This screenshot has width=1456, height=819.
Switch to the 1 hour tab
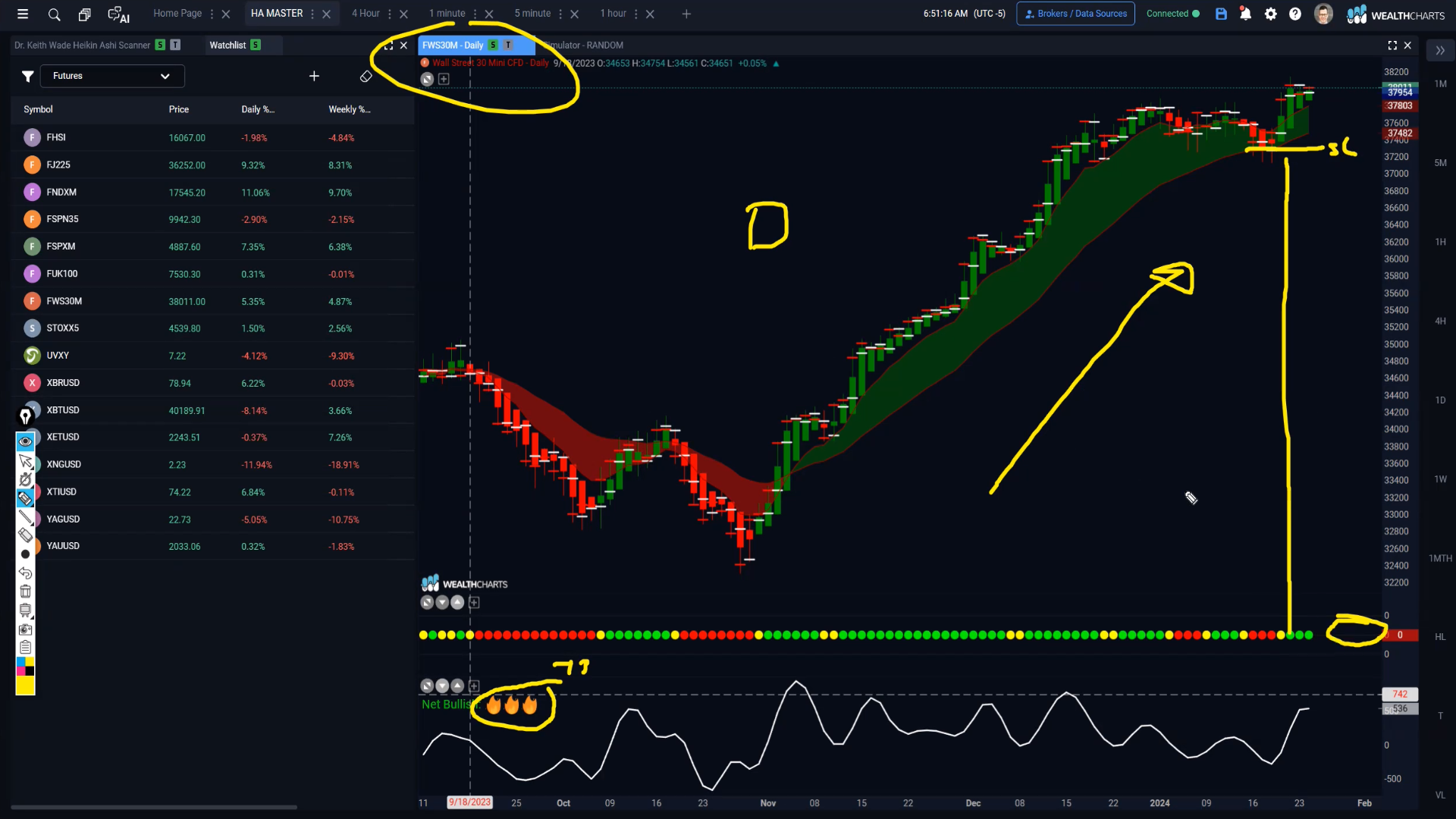coord(613,14)
